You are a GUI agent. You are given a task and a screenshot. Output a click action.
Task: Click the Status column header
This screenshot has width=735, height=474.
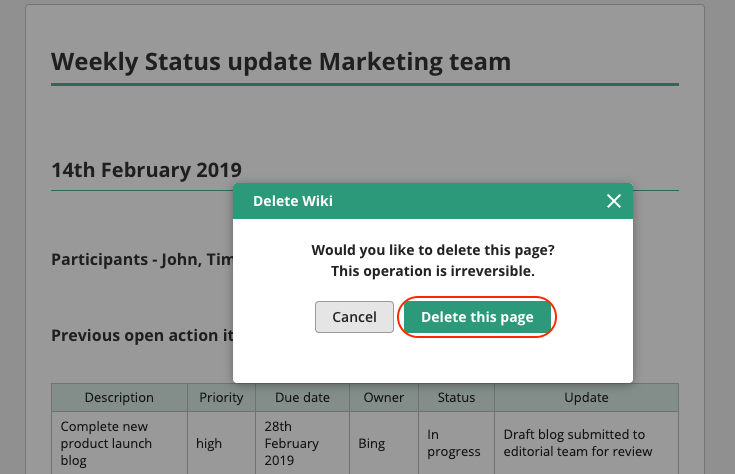click(x=456, y=397)
